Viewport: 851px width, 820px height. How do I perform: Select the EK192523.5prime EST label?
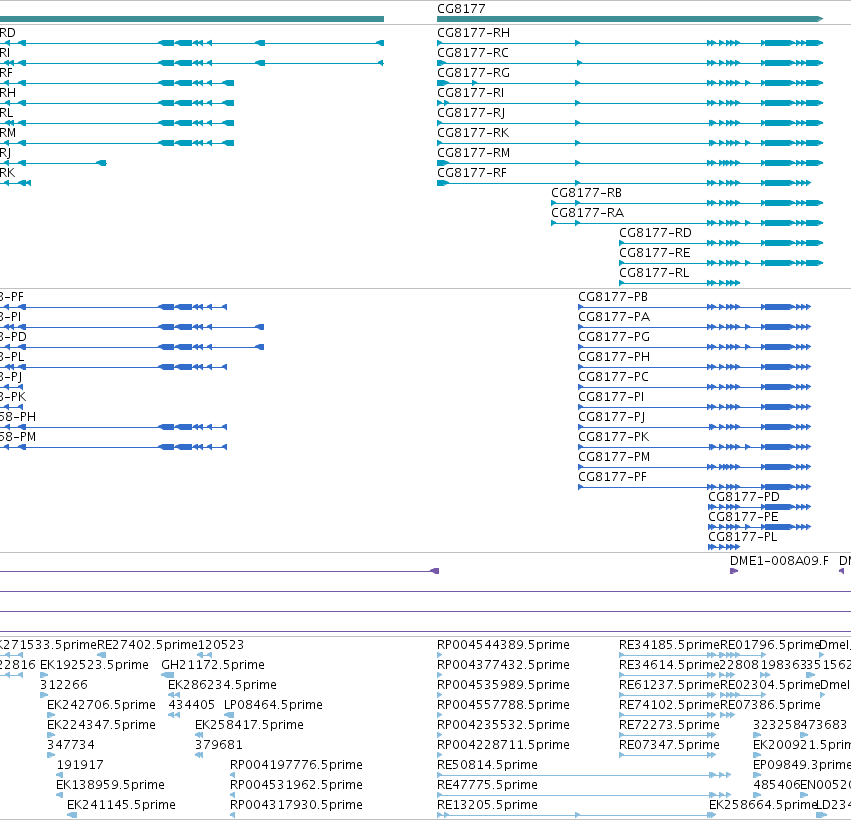point(94,665)
